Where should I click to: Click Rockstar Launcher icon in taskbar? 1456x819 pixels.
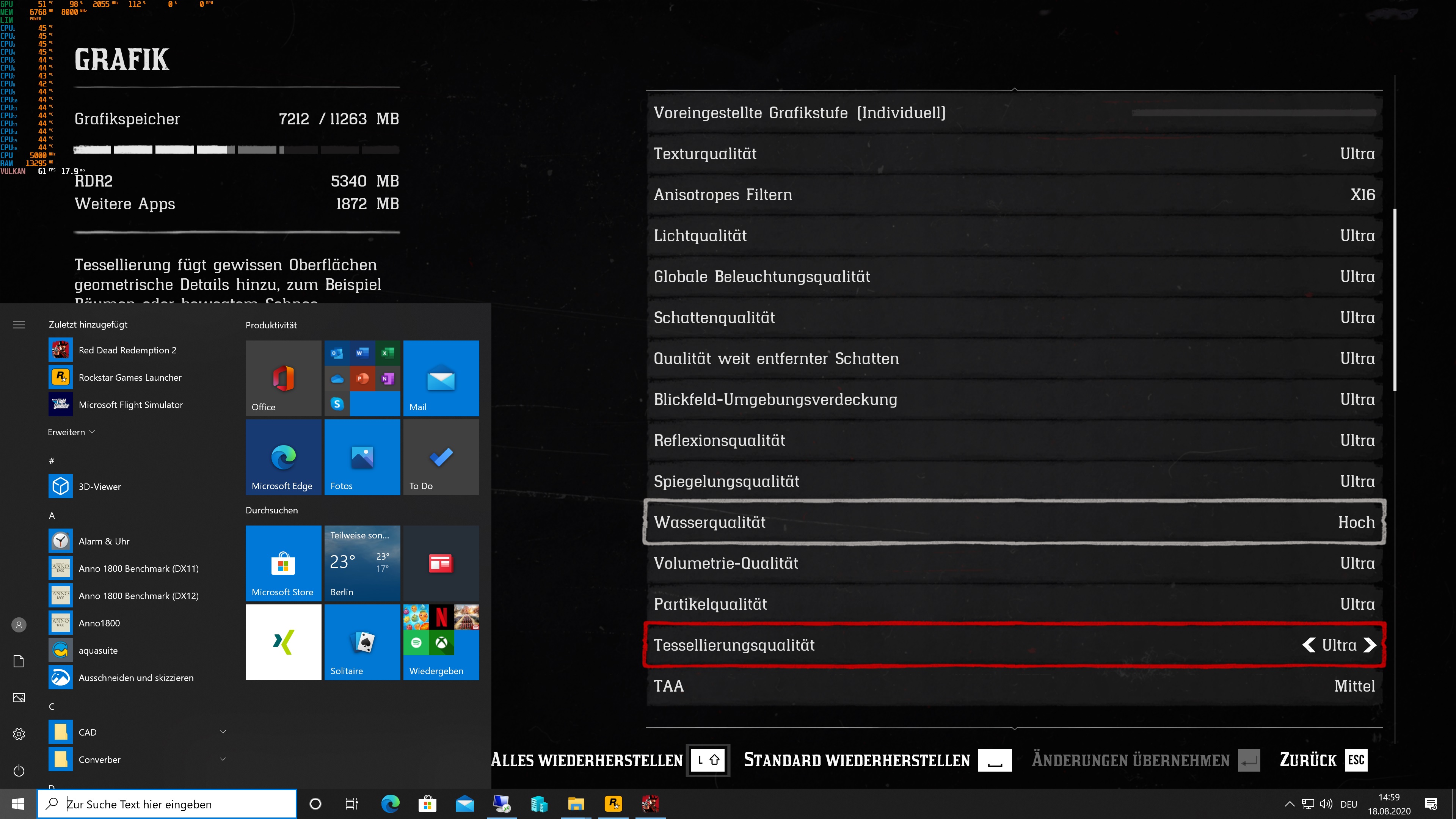[613, 803]
